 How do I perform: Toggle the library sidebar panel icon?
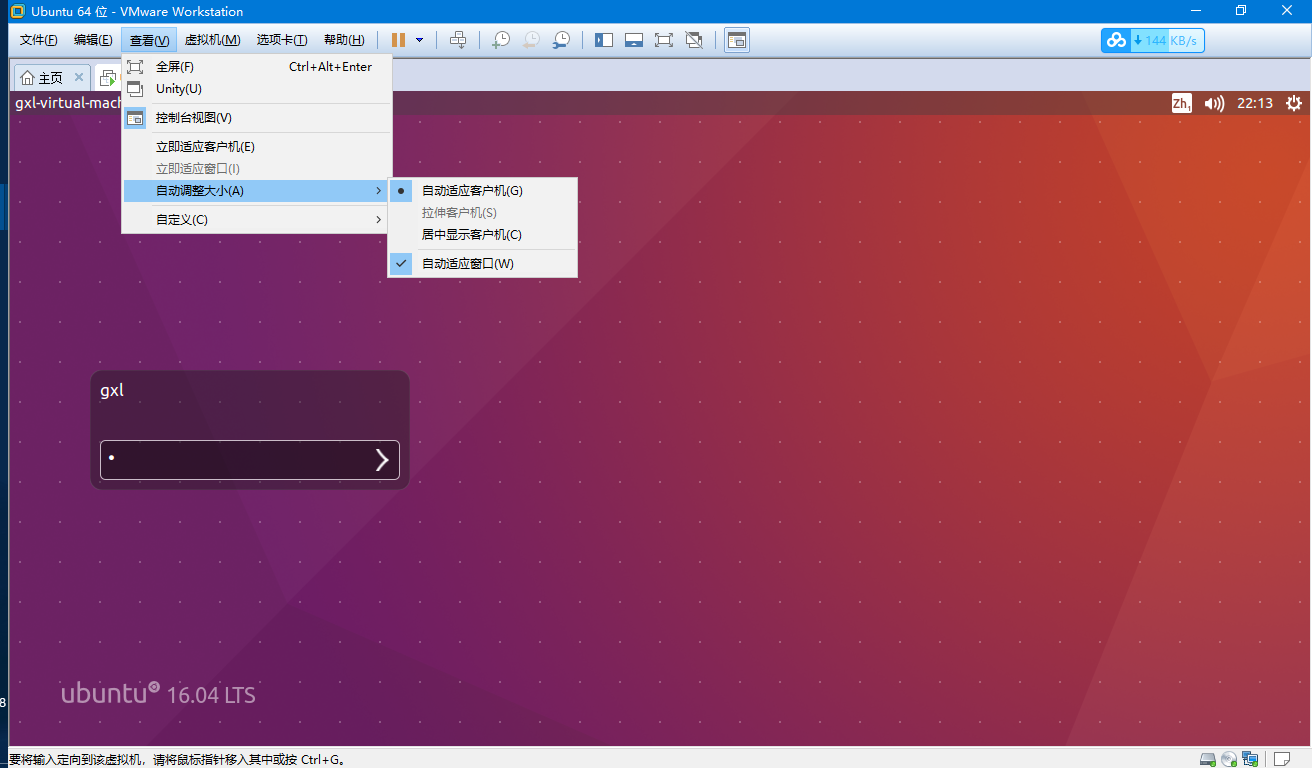604,40
